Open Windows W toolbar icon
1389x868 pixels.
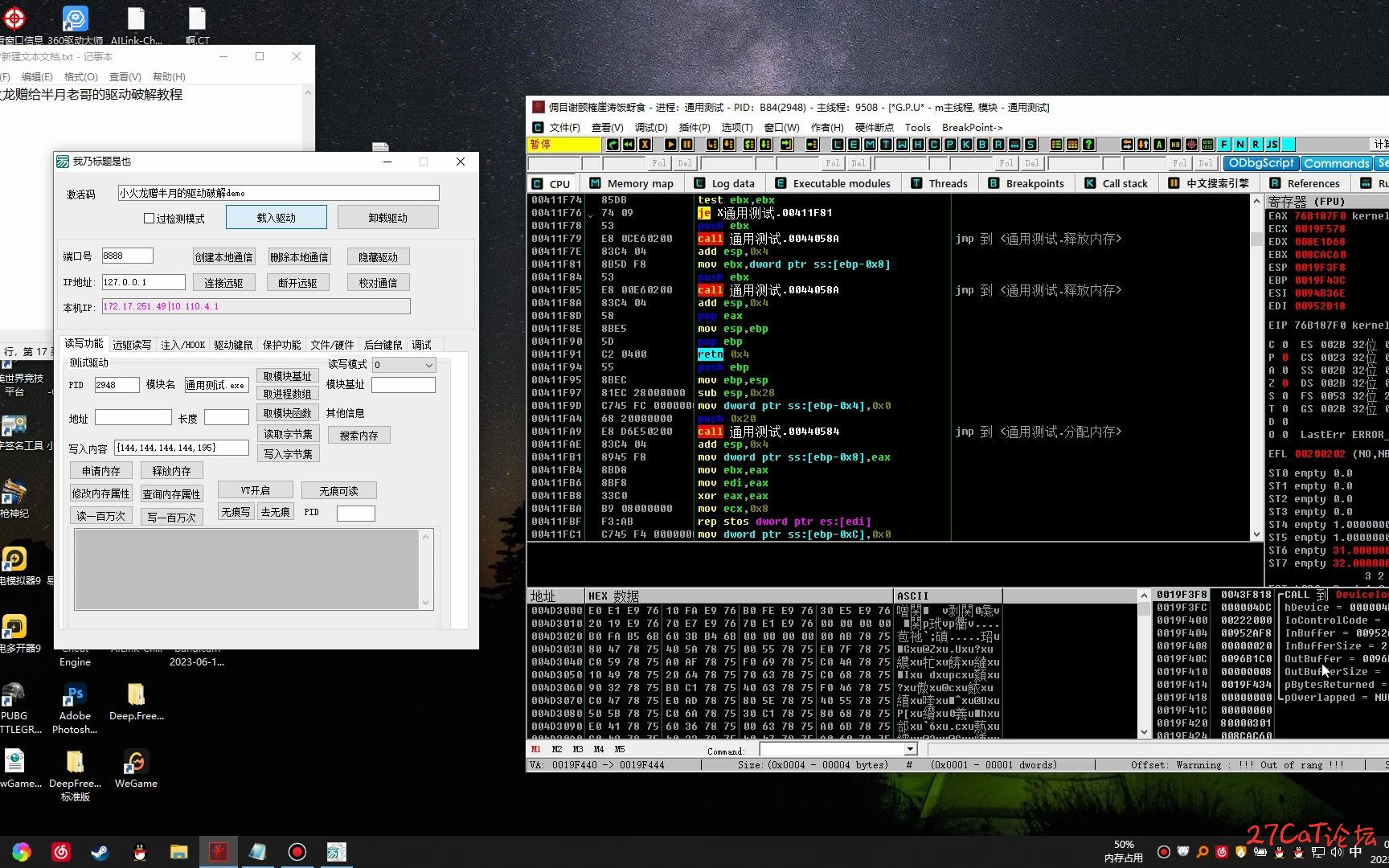[x=902, y=145]
